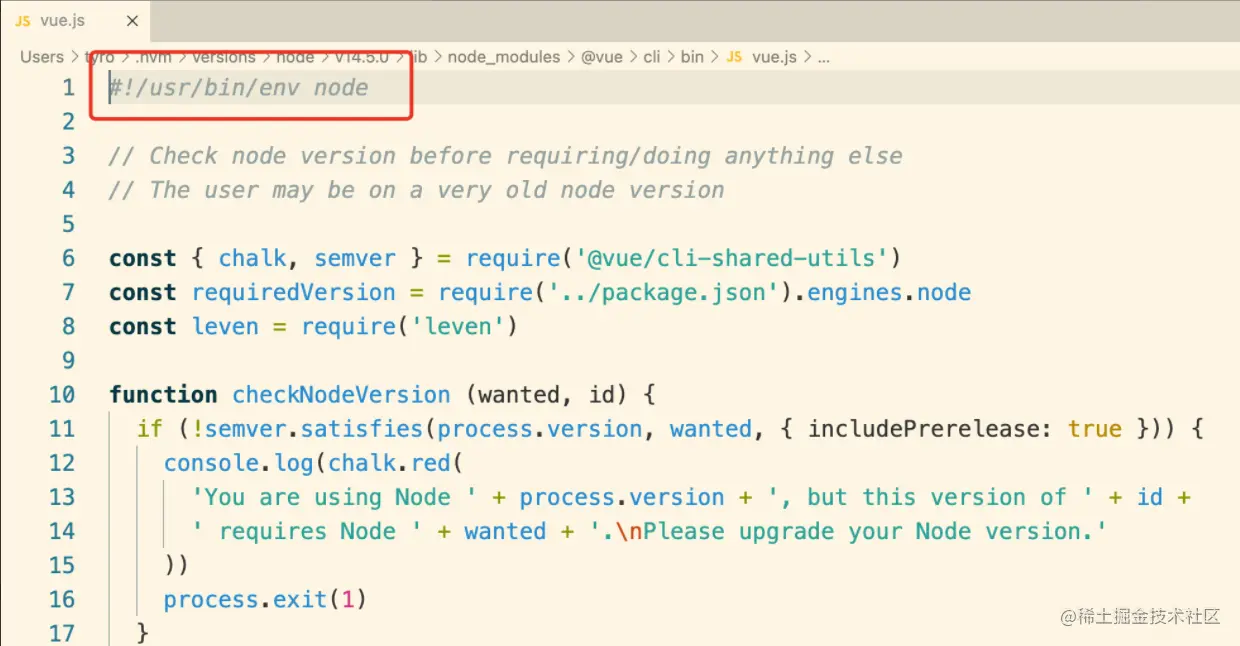Select the vue.js editor tab
Image resolution: width=1240 pixels, height=646 pixels.
pyautogui.click(x=74, y=21)
